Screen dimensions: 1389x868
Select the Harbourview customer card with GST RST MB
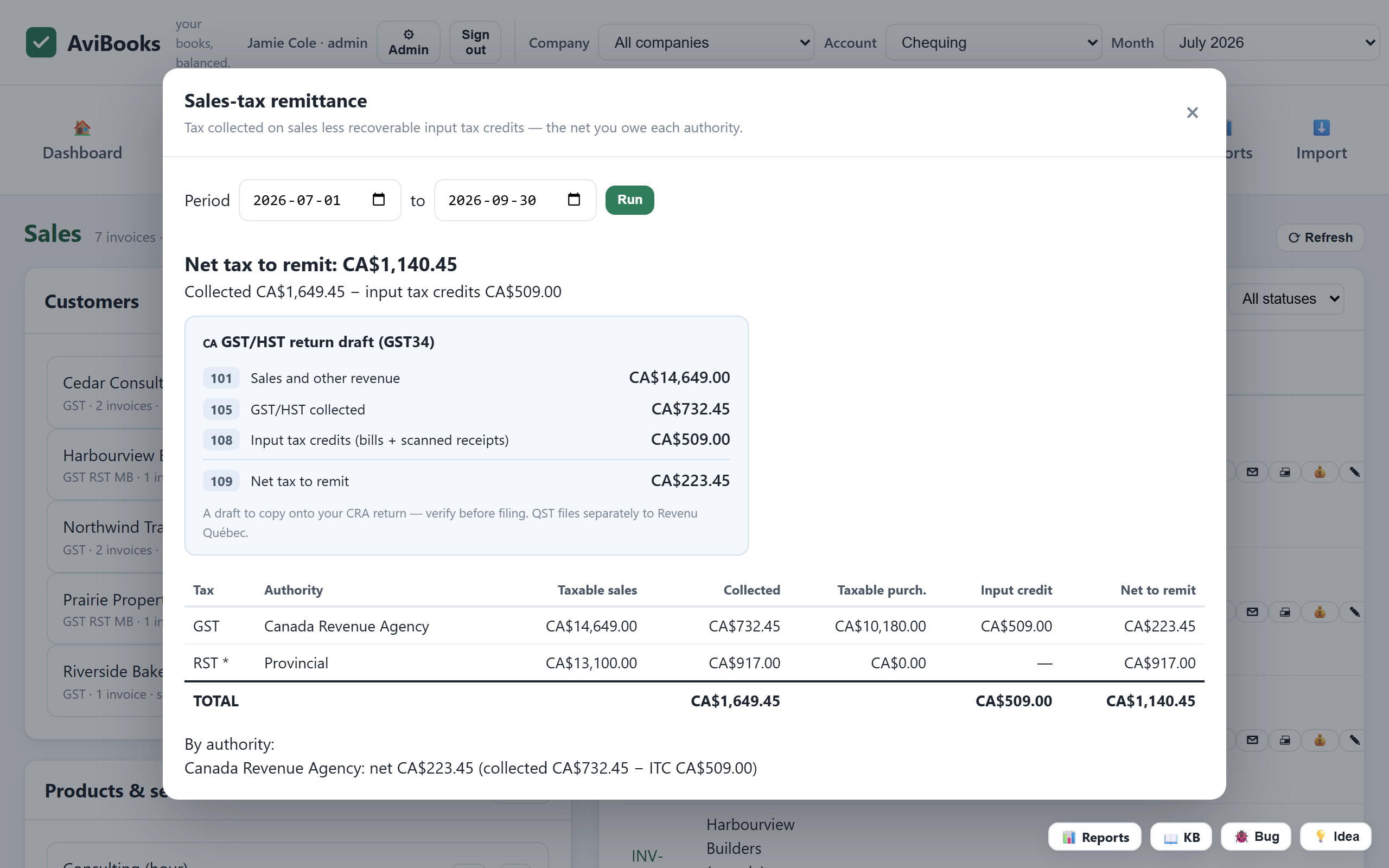105,465
